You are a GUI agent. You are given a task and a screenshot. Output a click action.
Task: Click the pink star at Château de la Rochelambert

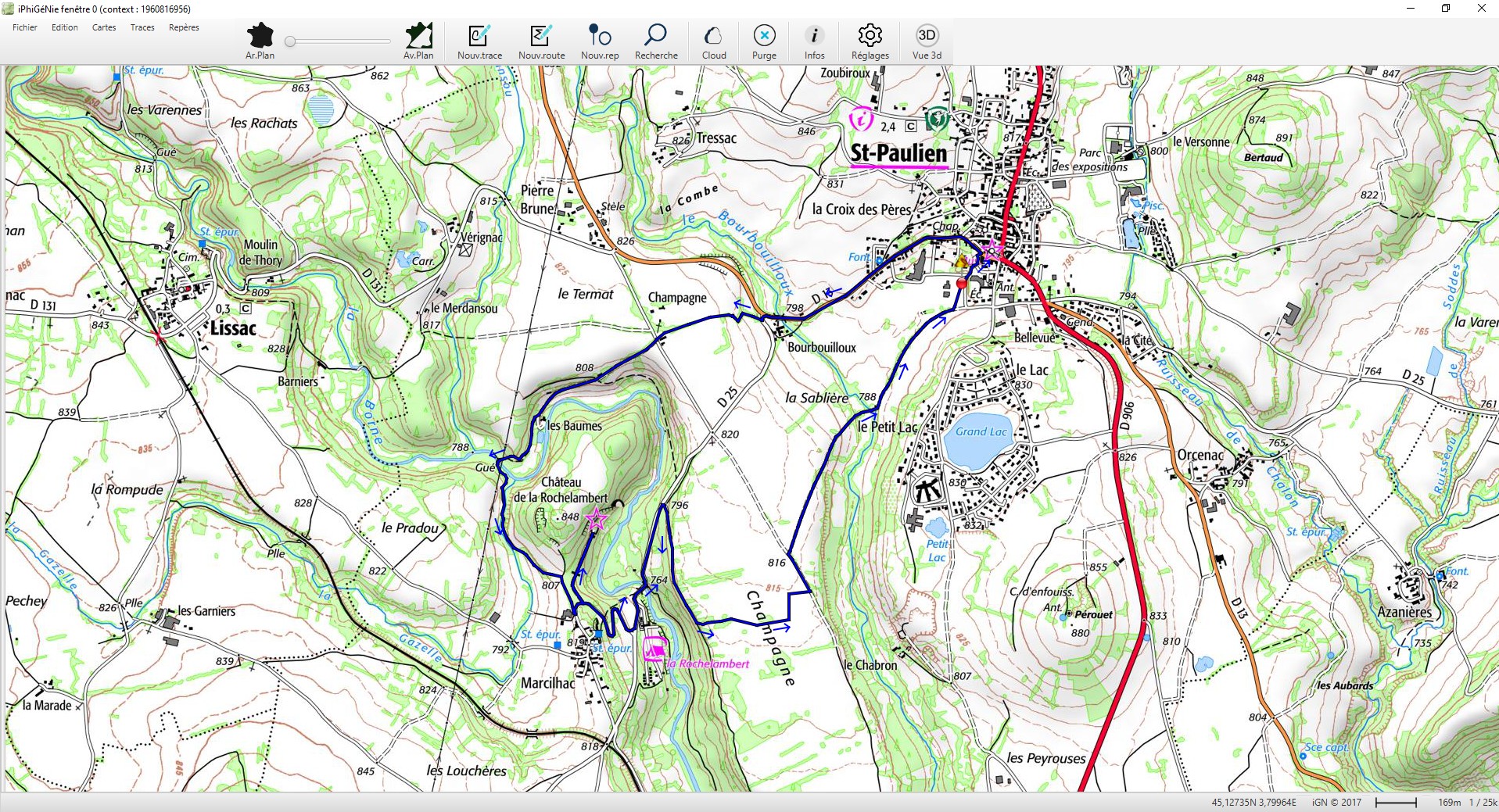click(x=597, y=517)
